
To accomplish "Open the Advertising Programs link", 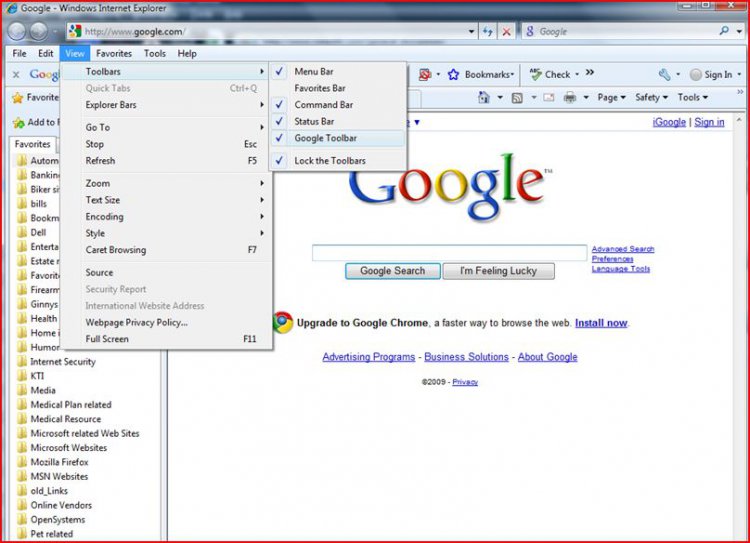I will (x=368, y=357).
